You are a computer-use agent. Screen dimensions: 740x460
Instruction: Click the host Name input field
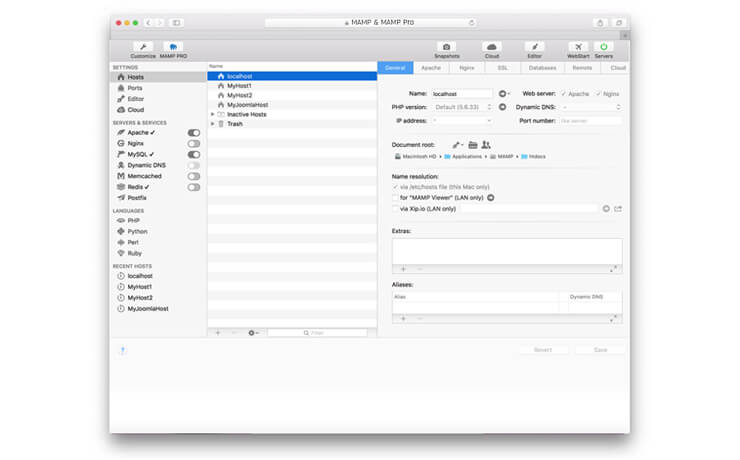(462, 94)
